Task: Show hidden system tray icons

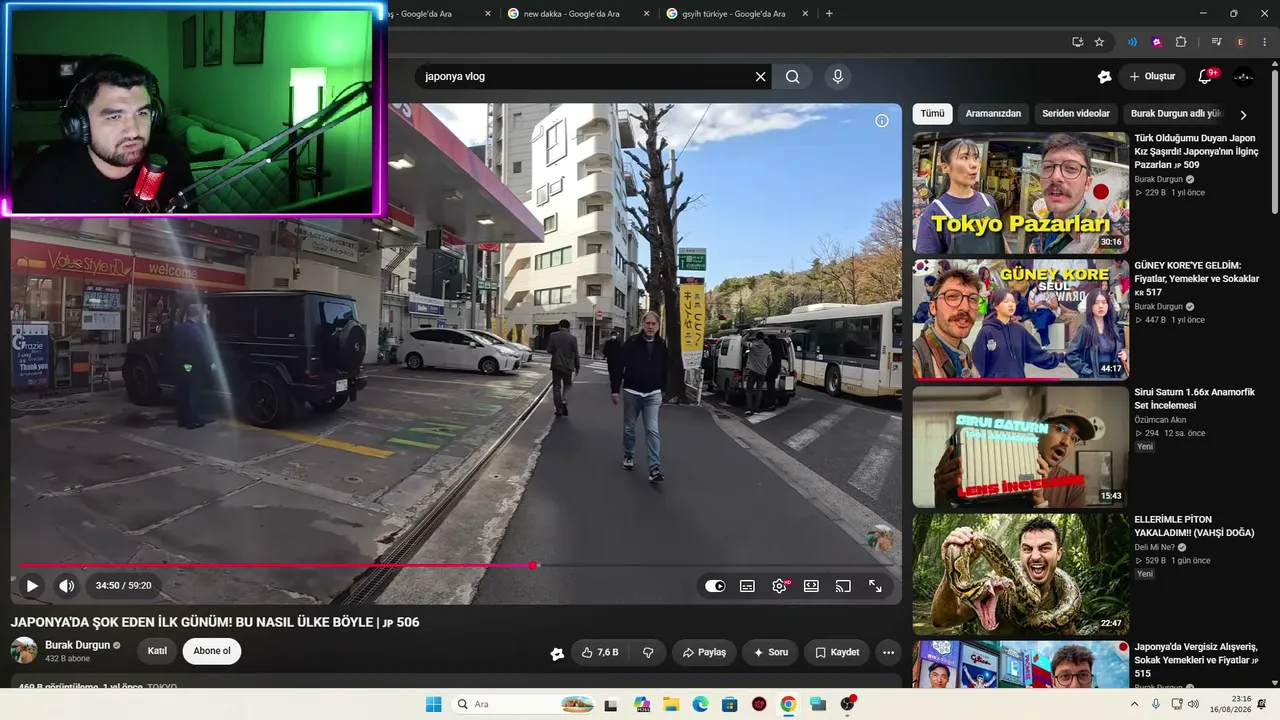Action: point(1134,704)
